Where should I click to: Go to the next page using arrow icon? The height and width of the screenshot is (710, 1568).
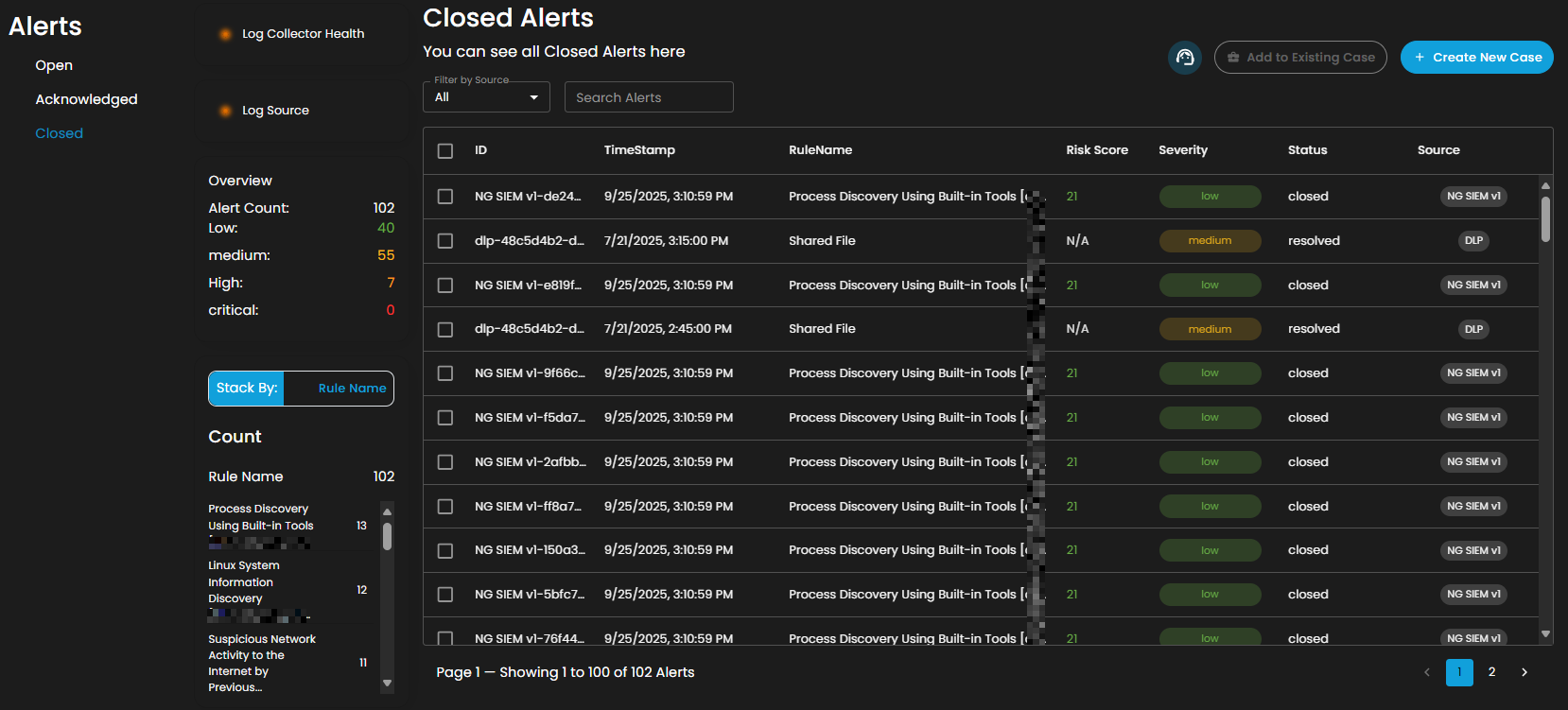[x=1524, y=672]
